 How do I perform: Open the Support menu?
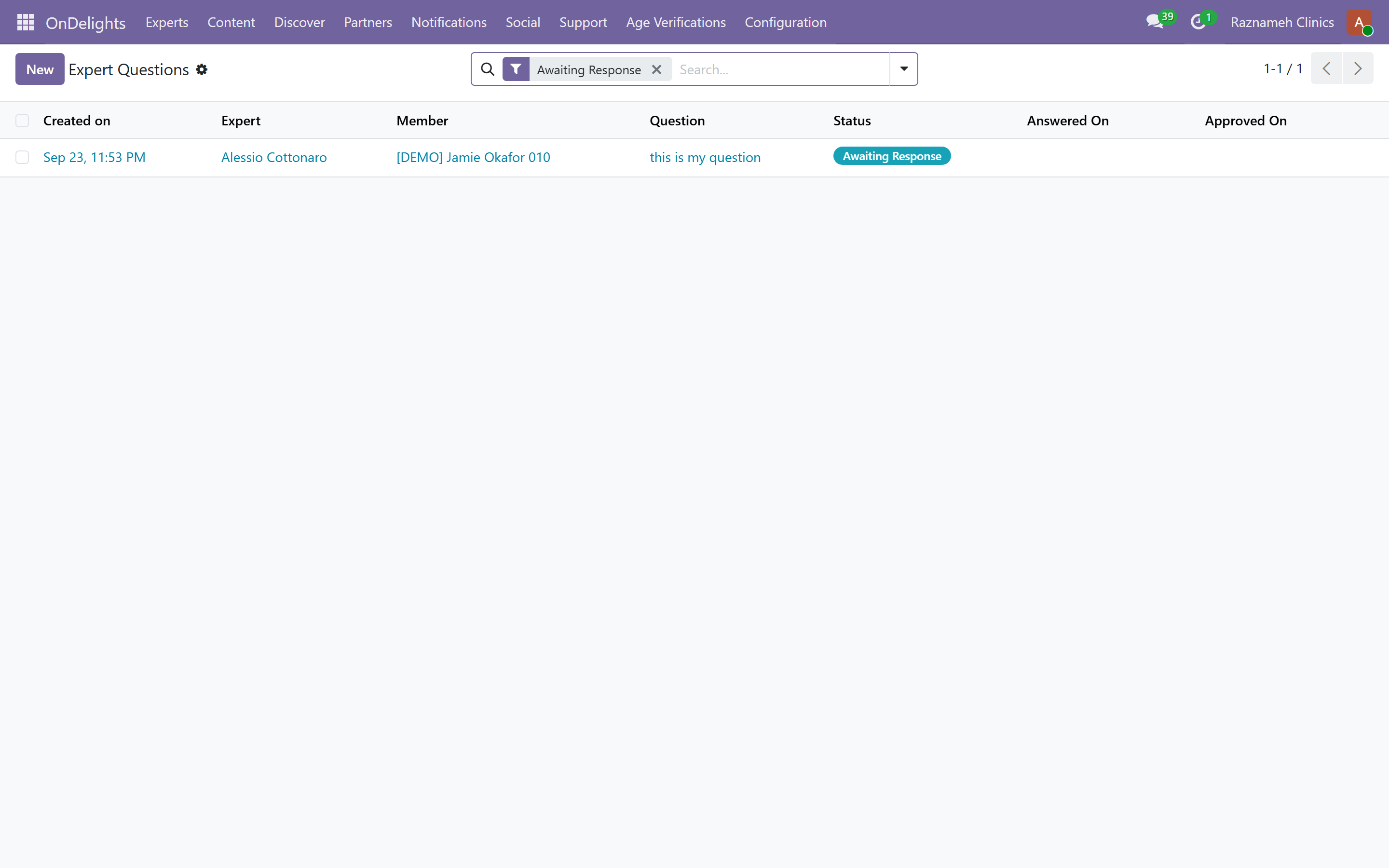[x=583, y=22]
